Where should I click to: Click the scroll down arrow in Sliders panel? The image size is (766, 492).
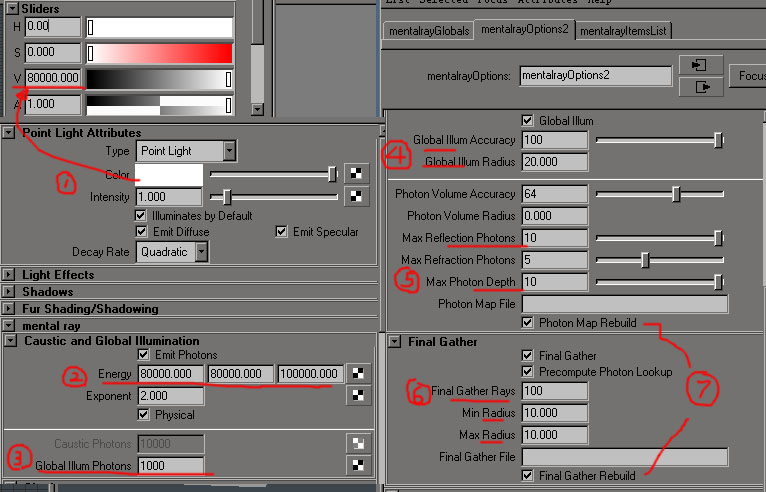tap(257, 109)
